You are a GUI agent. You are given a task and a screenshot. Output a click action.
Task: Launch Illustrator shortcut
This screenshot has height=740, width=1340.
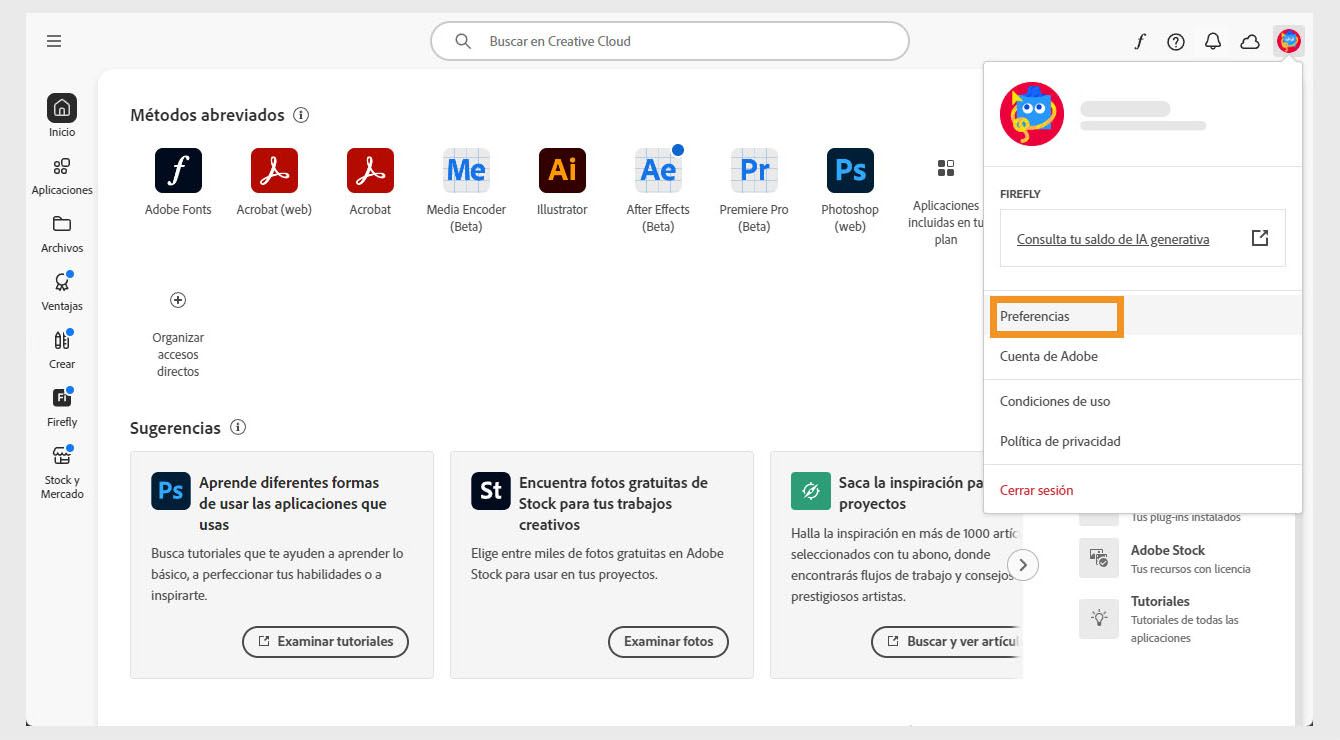(x=562, y=170)
